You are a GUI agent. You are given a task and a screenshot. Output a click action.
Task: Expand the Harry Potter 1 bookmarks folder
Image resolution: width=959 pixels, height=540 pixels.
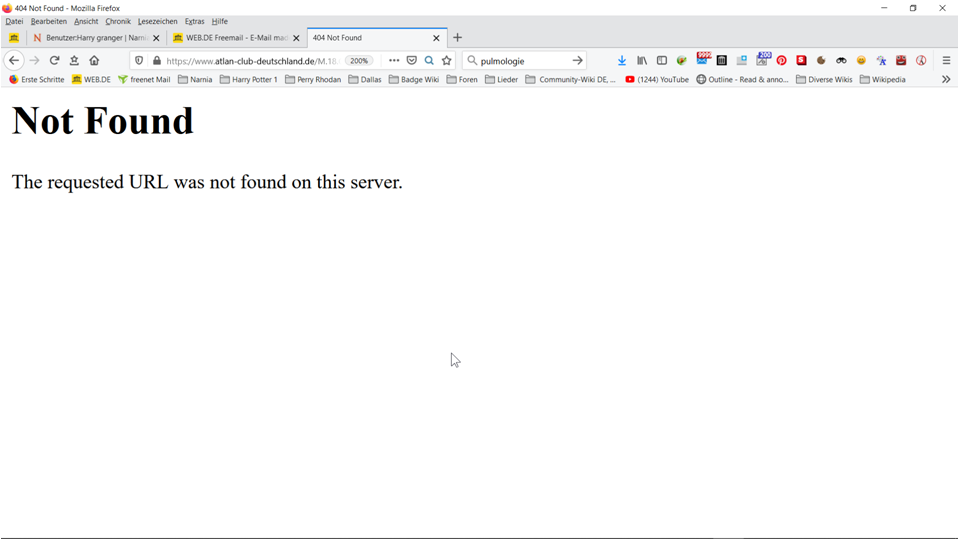pyautogui.click(x=248, y=80)
